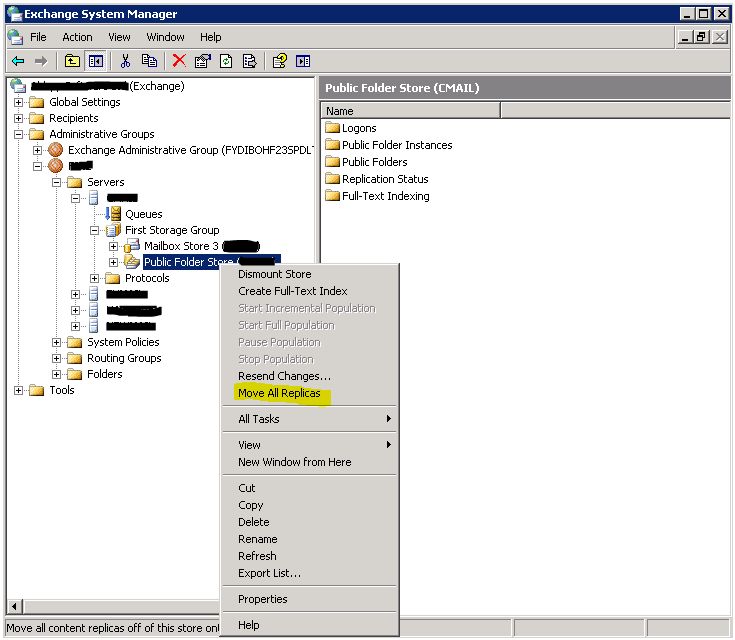Viewport: 735px width, 640px height.
Task: Click the Replication Status folder icon
Action: [x=332, y=179]
